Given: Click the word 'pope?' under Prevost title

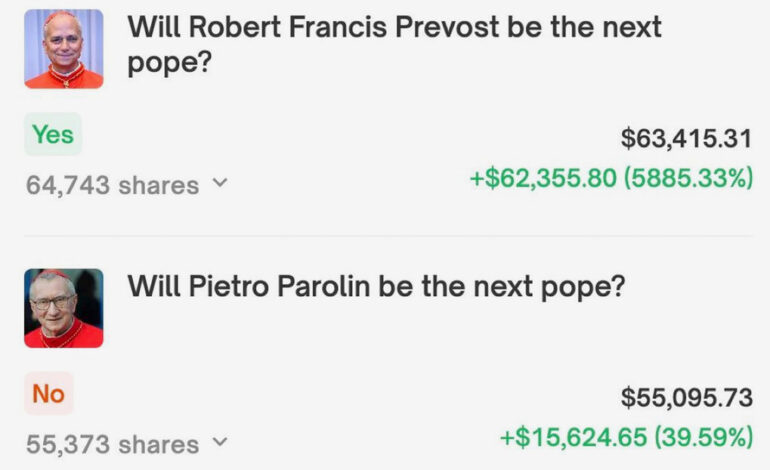Looking at the screenshot, I should point(170,64).
